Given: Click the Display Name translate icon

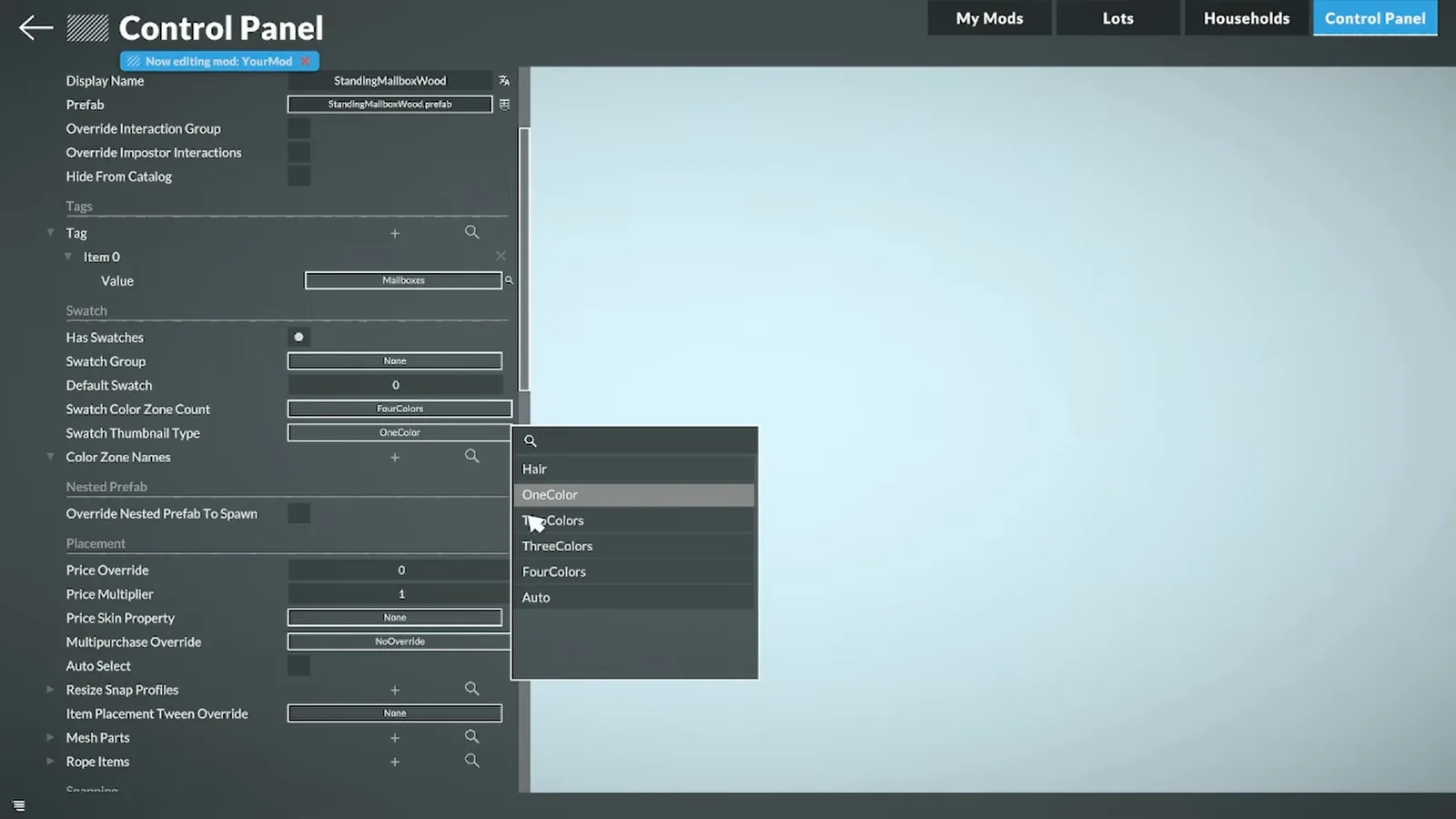Looking at the screenshot, I should (x=504, y=81).
